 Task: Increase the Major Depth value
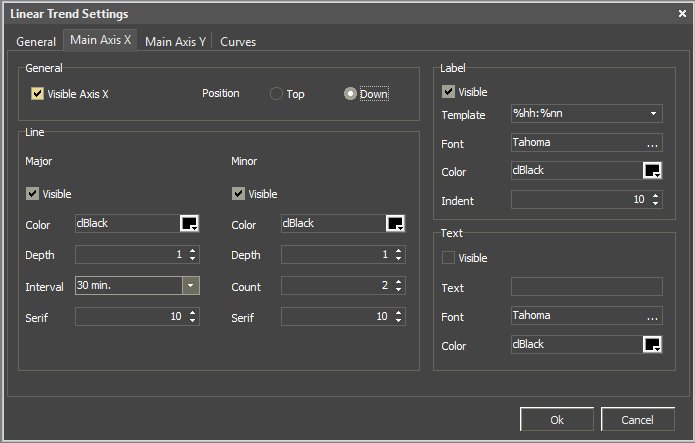click(x=192, y=251)
